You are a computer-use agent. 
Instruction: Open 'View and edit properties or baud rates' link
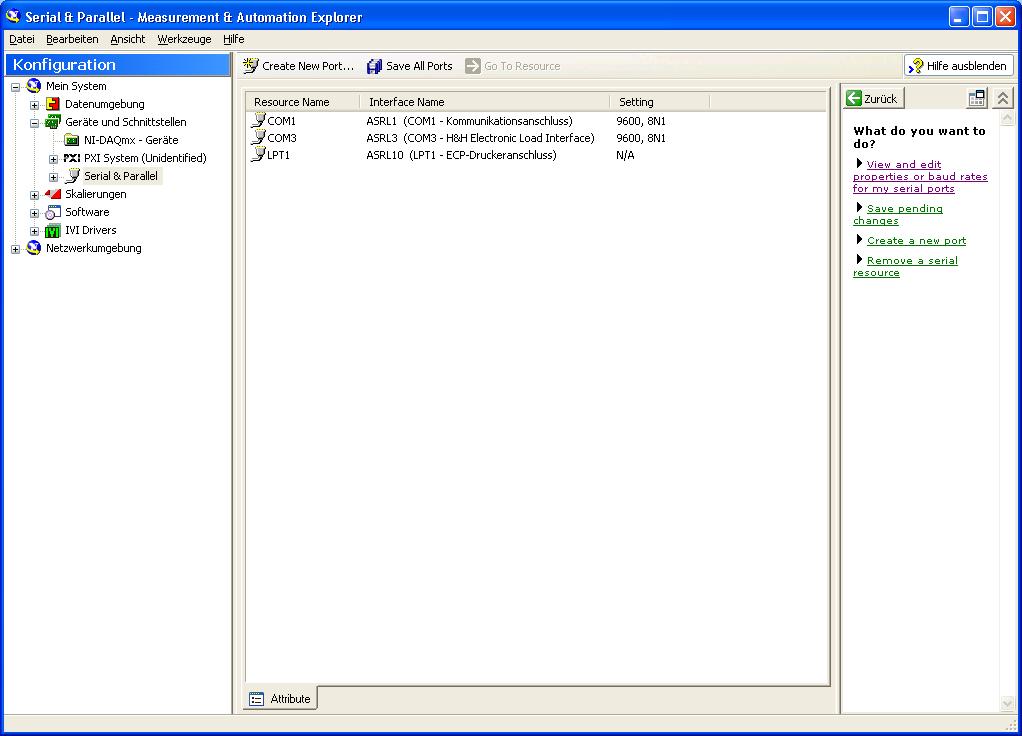point(920,177)
